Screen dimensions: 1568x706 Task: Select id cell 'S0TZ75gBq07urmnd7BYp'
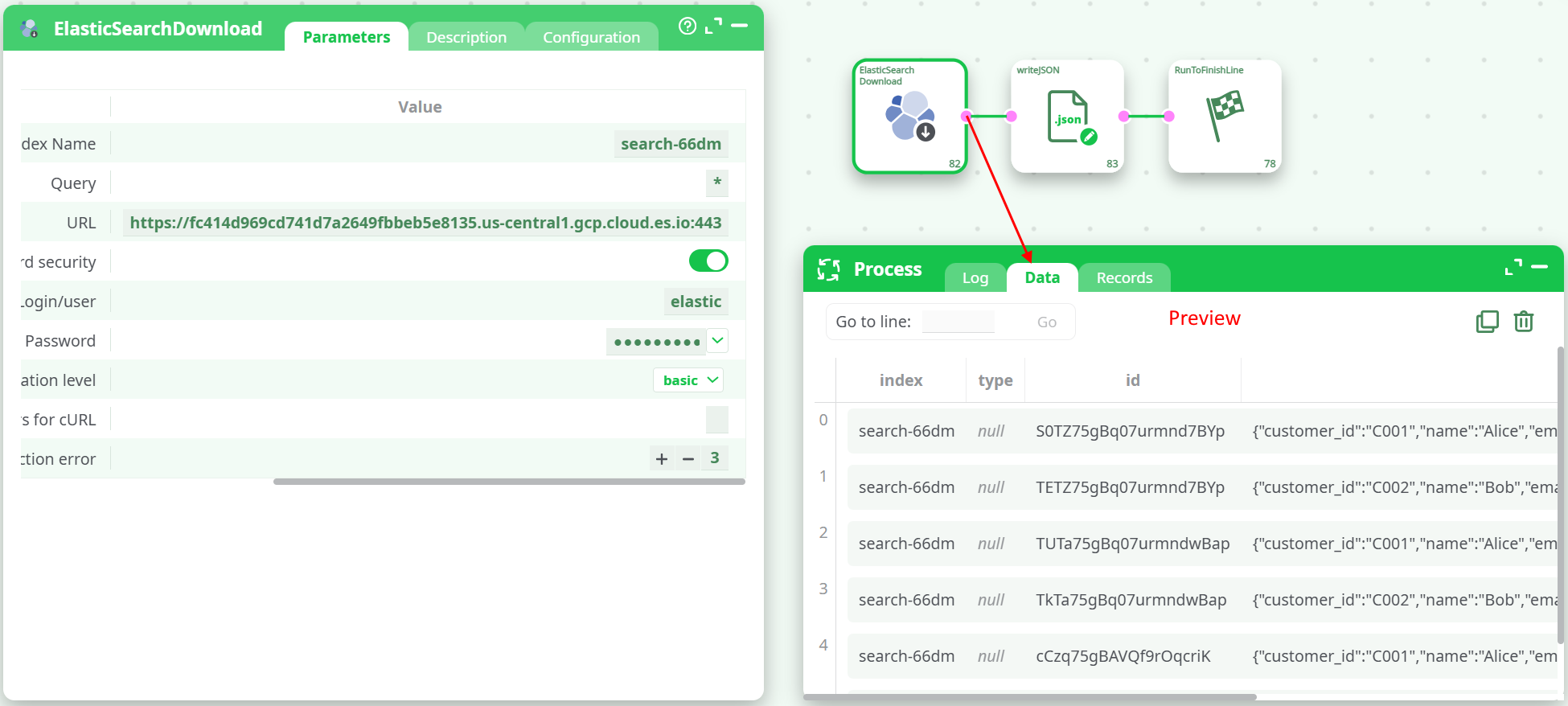coord(1130,431)
